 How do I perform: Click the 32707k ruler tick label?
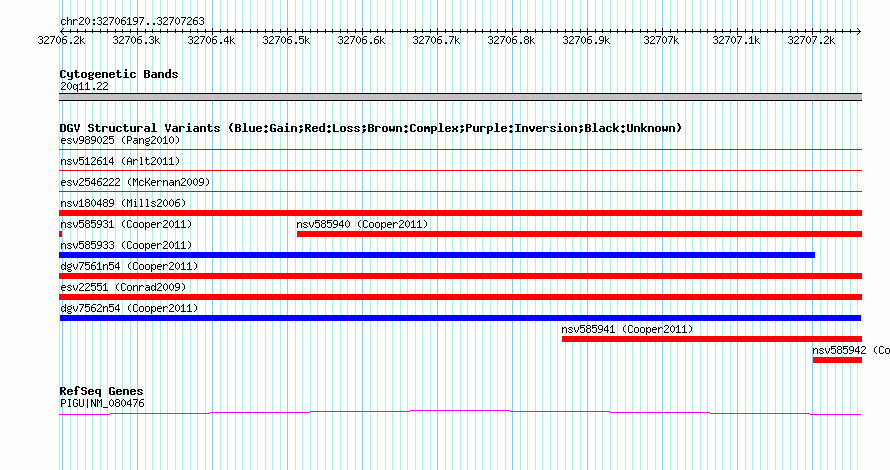click(661, 40)
